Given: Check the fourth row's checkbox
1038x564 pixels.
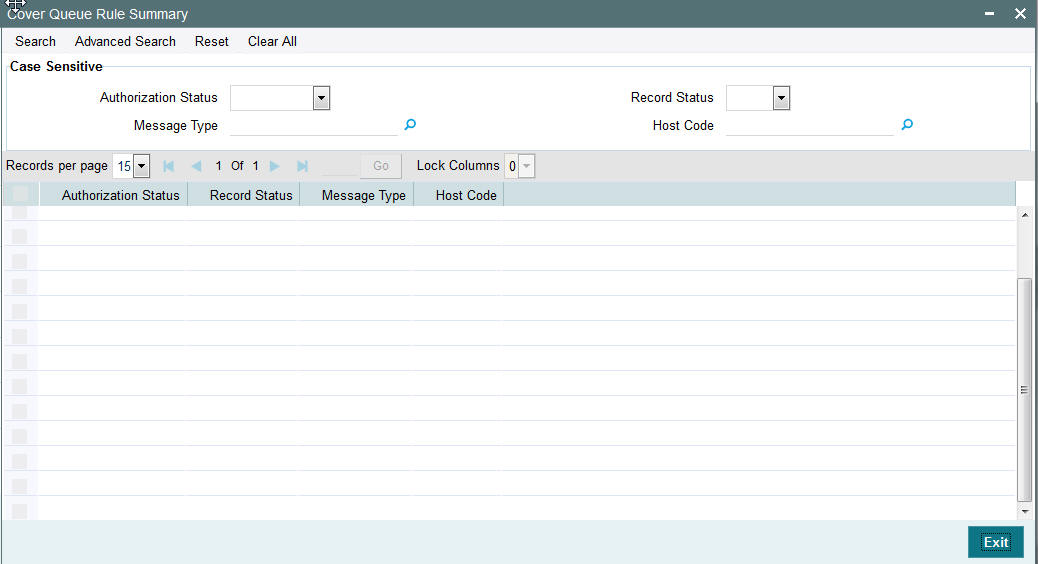Looking at the screenshot, I should pyautogui.click(x=20, y=286).
